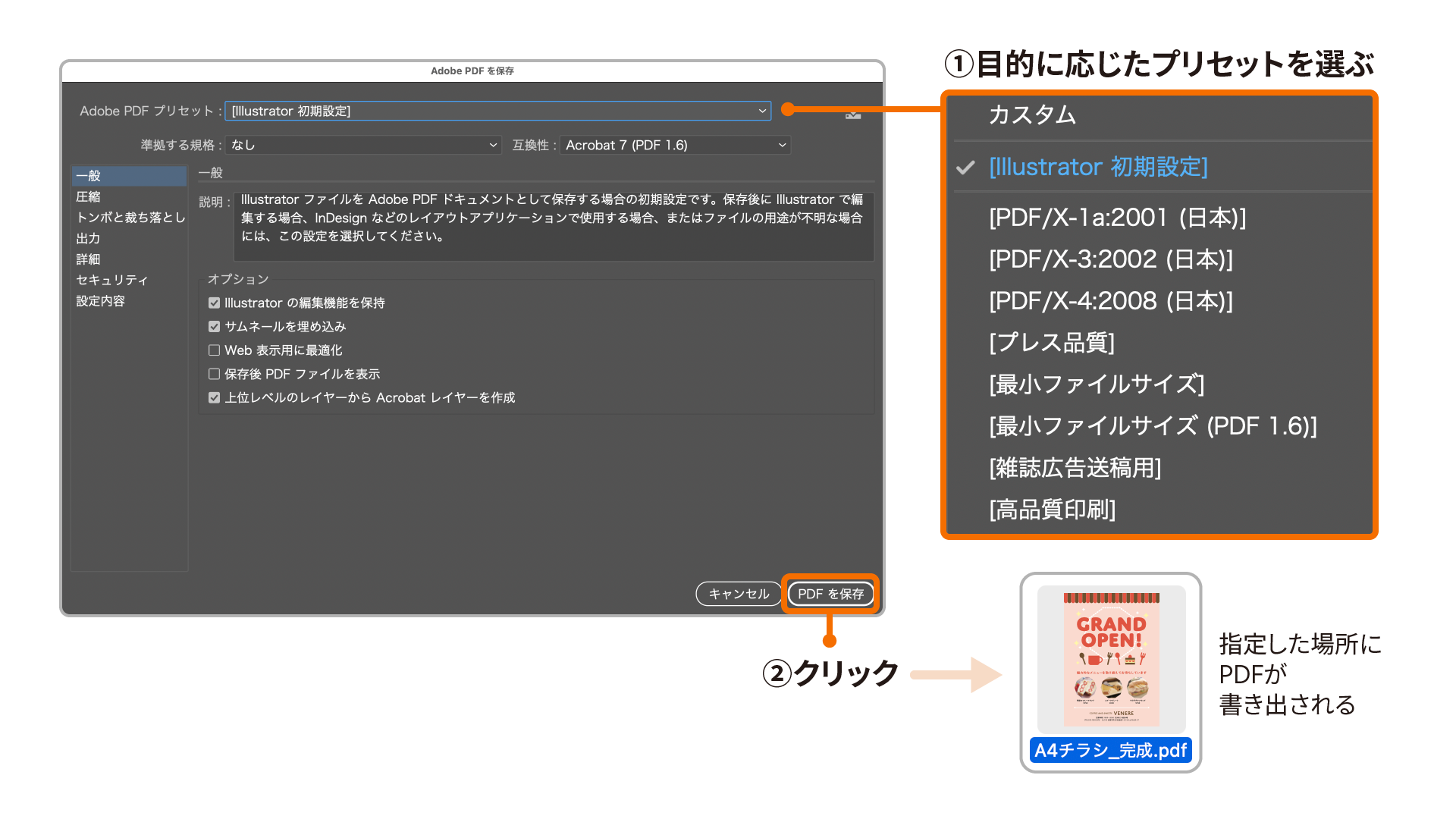This screenshot has height=819, width=1456.
Task: Toggle 'Illustrator の編集機能を保持' checkbox
Action: [215, 303]
